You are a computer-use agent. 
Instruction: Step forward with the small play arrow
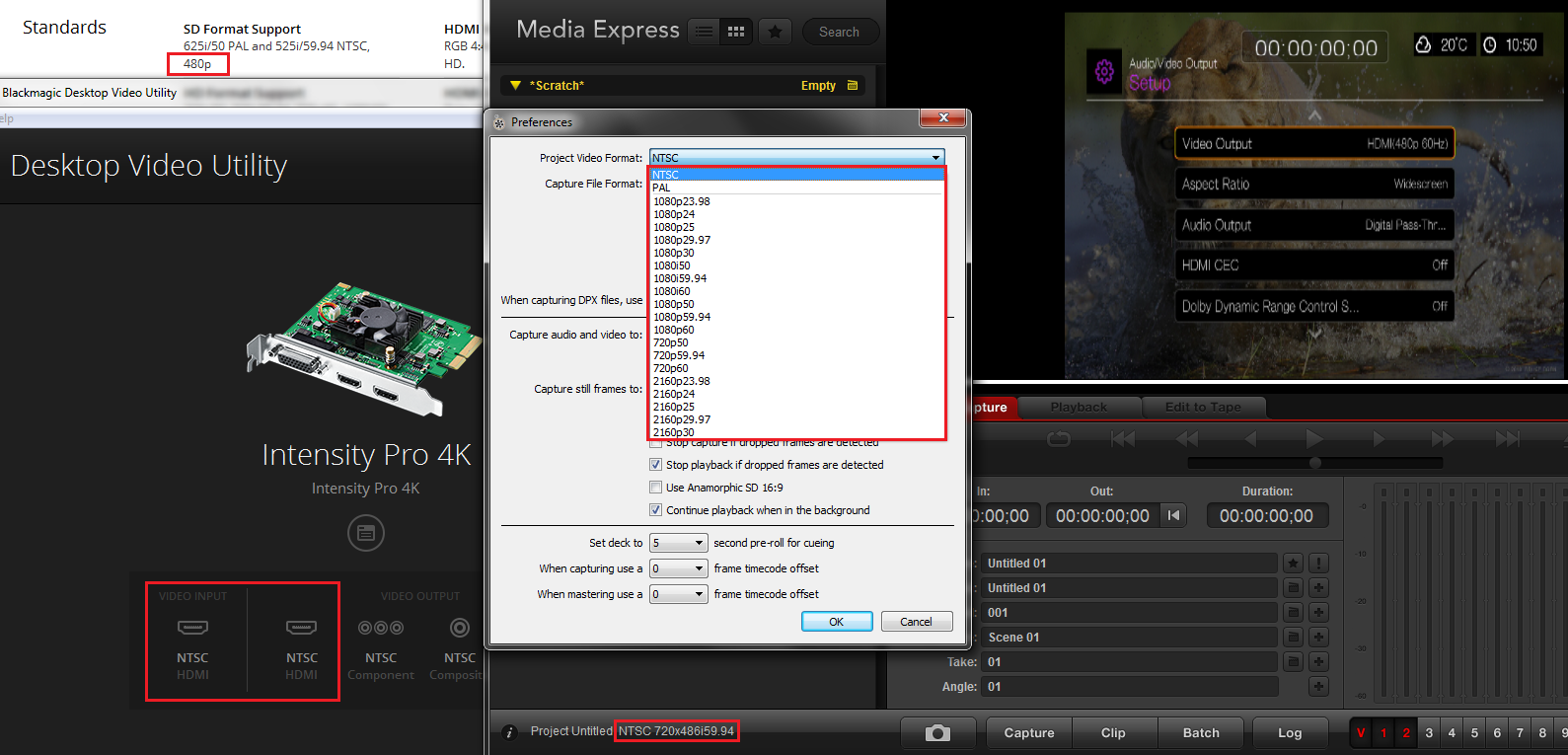point(1379,439)
